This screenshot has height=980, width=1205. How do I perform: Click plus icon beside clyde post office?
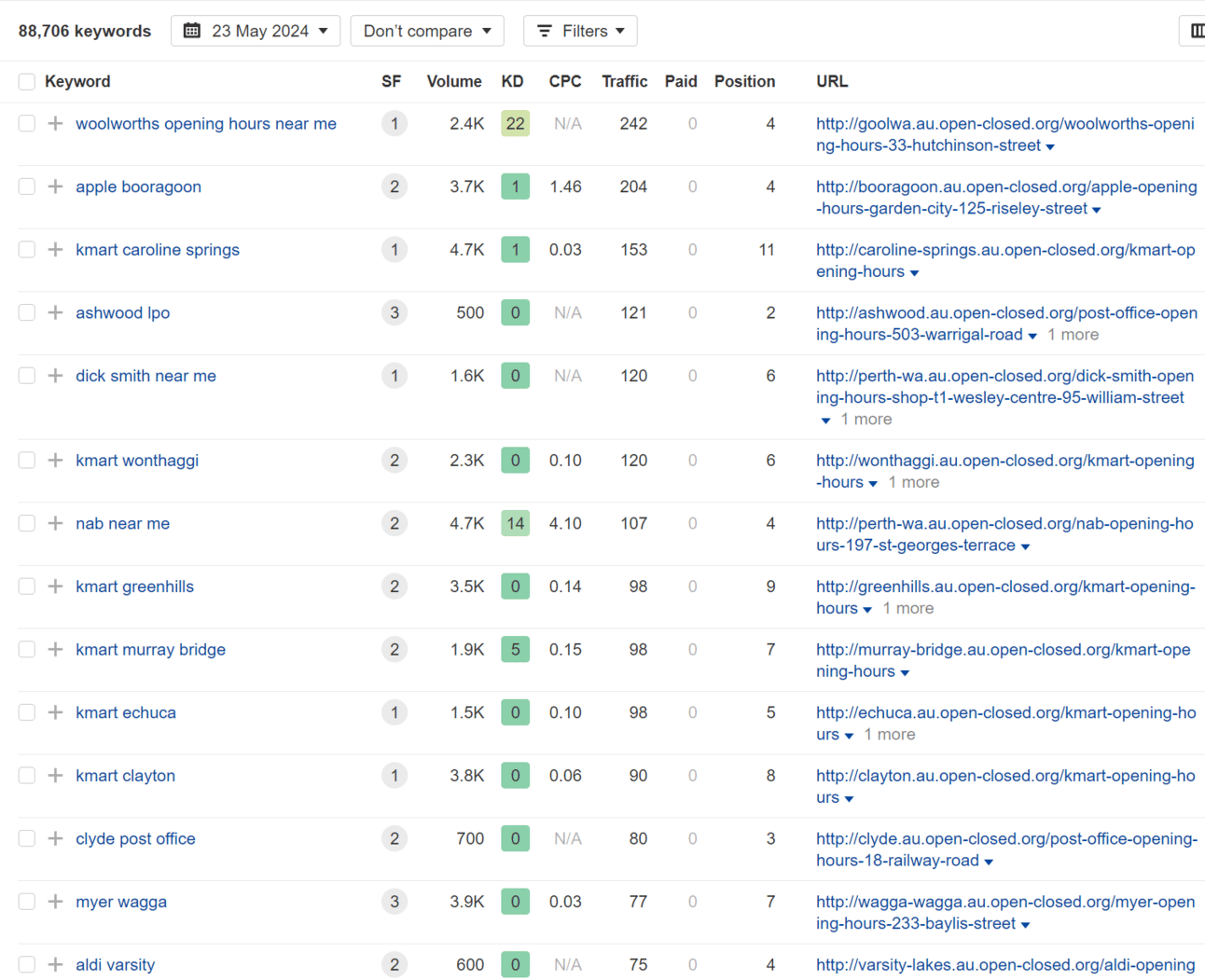(56, 839)
